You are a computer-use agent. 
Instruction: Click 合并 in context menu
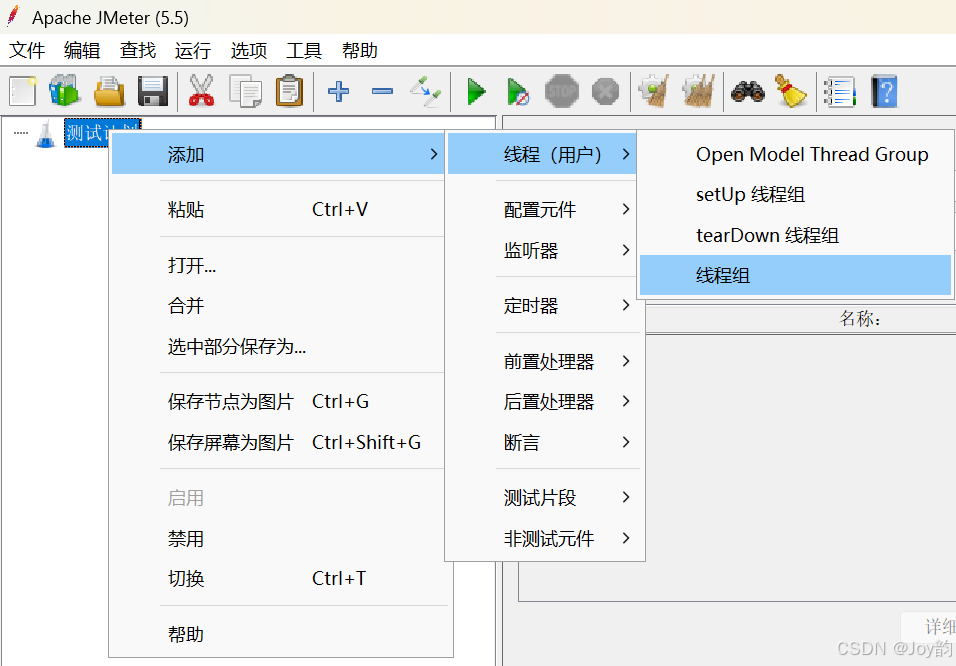(278, 306)
